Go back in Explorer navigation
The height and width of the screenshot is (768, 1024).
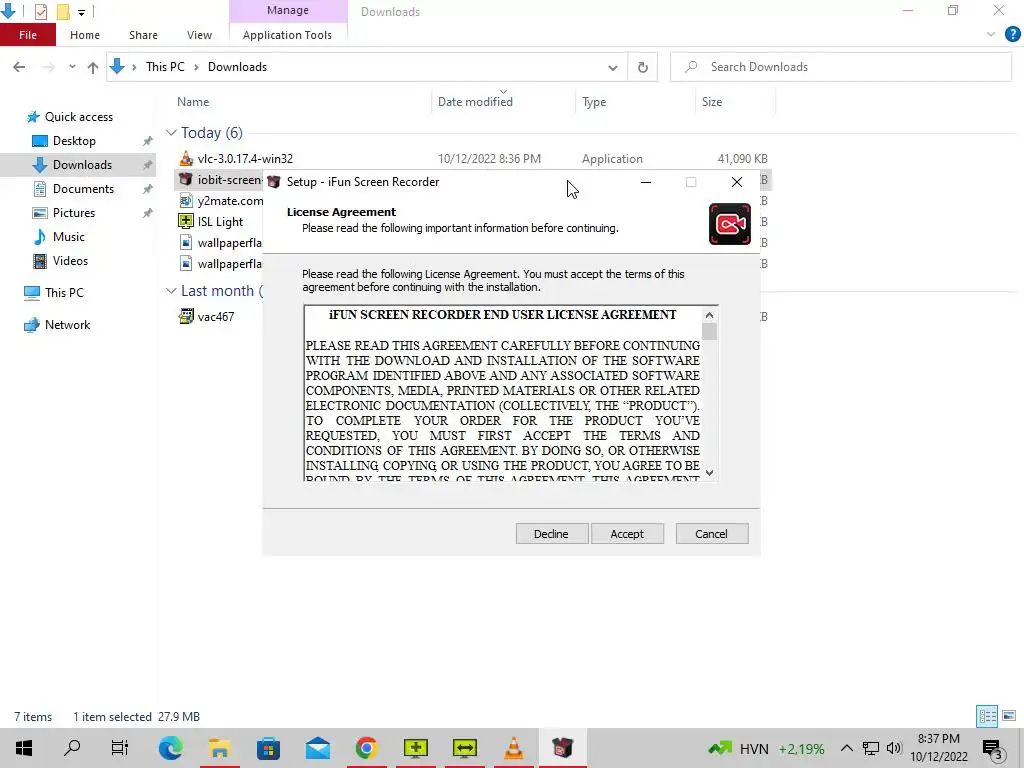point(19,67)
